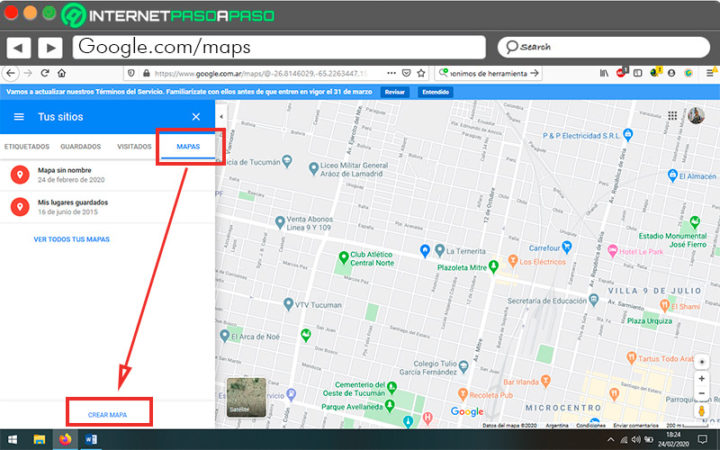Switch to the Satélite map thumbnail
720x450 pixels.
click(x=247, y=397)
